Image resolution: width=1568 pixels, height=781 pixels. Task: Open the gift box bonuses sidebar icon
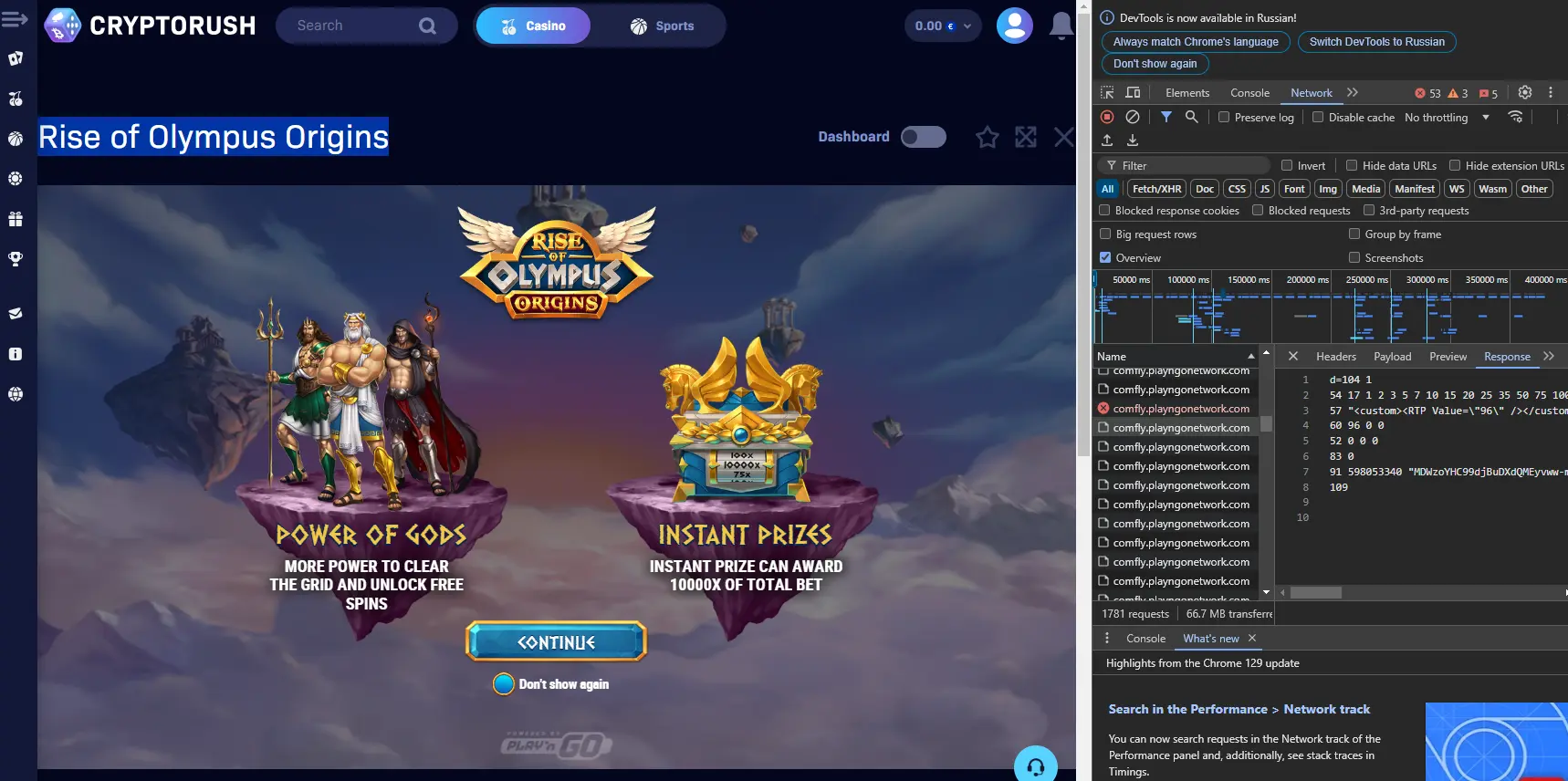[16, 219]
